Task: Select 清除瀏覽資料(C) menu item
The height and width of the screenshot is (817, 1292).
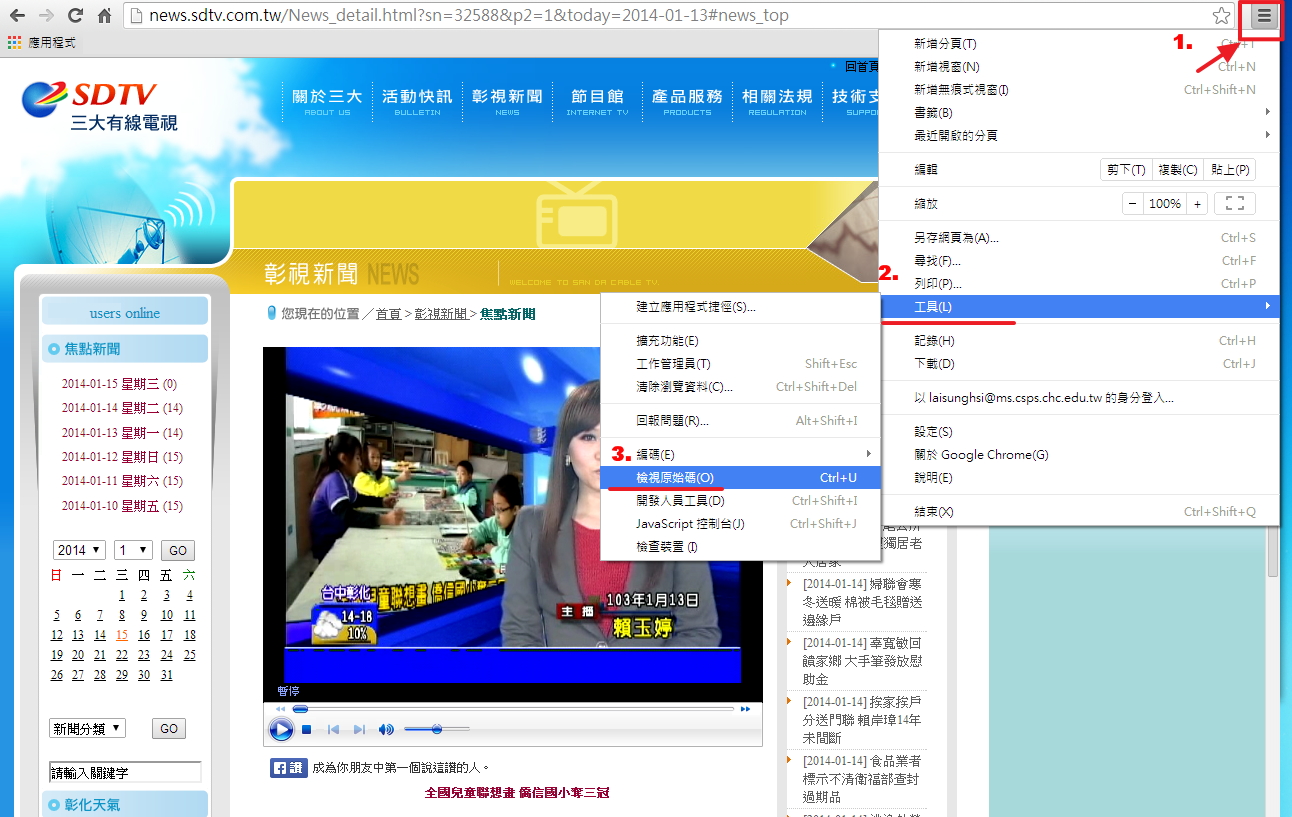Action: 740,387
